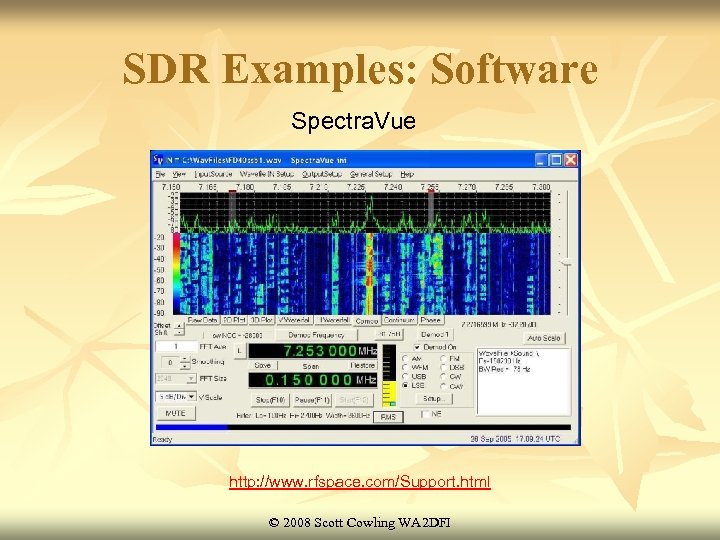The width and height of the screenshot is (720, 540).
Task: Switch to the 2D Plot tab
Action: pyautogui.click(x=234, y=320)
